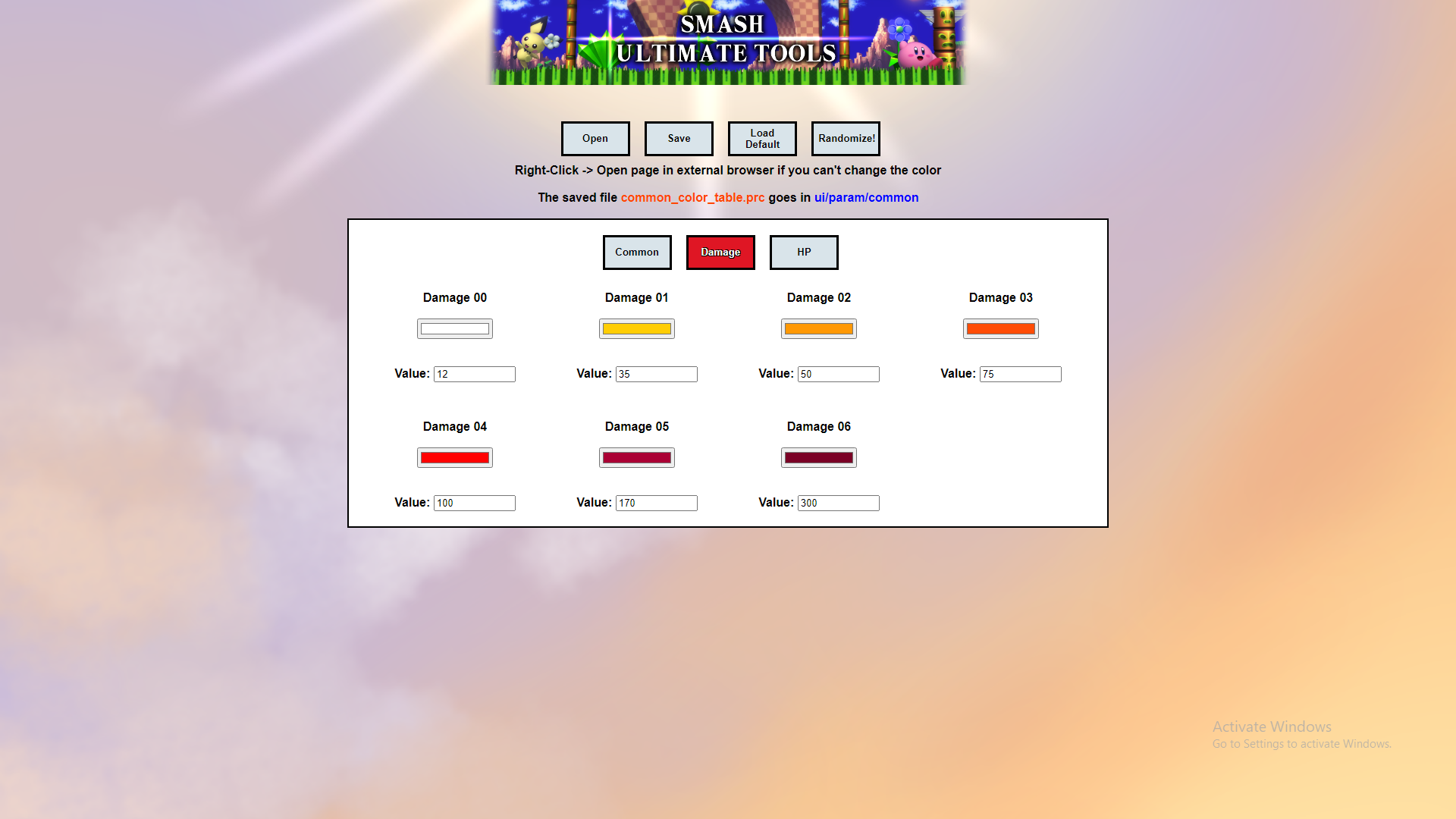Select the Damage tab
This screenshot has width=1456, height=819.
click(720, 251)
